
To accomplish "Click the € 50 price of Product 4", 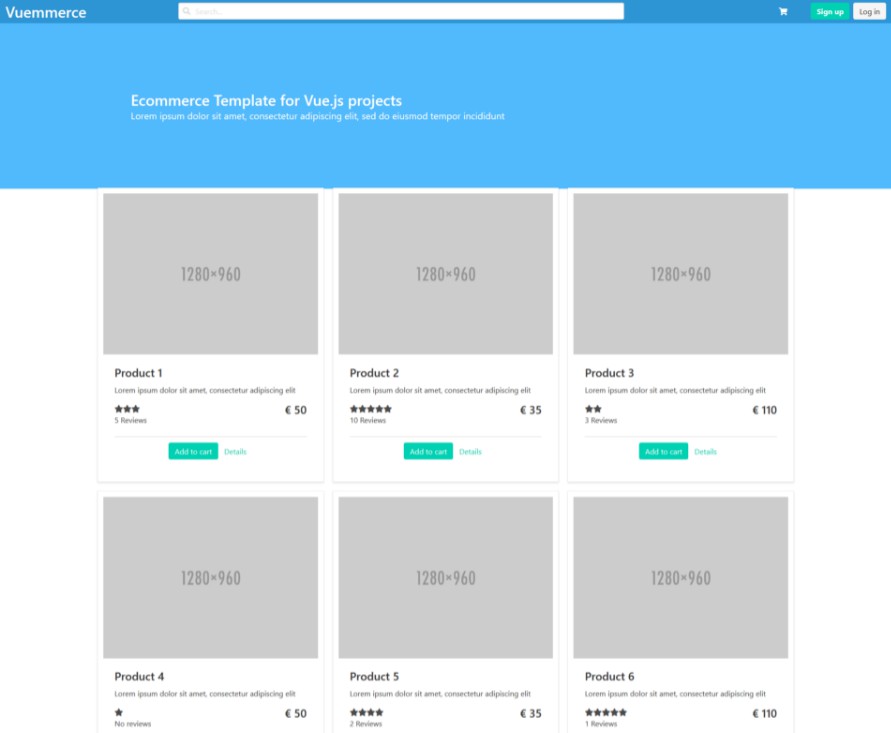I will pos(295,713).
